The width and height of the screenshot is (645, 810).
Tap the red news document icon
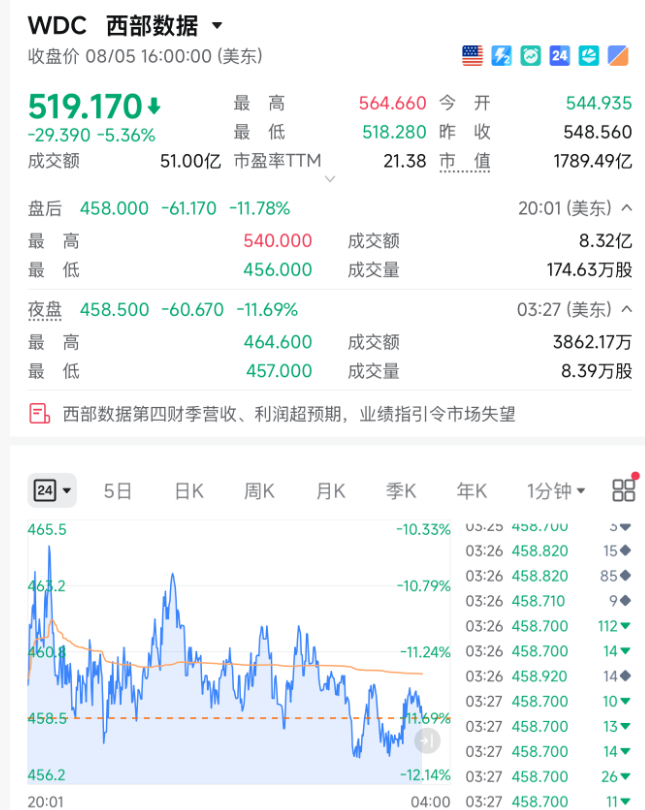click(x=39, y=414)
